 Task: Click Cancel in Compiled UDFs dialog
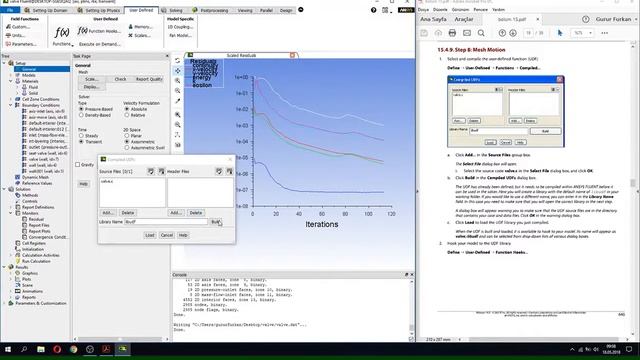coord(167,235)
